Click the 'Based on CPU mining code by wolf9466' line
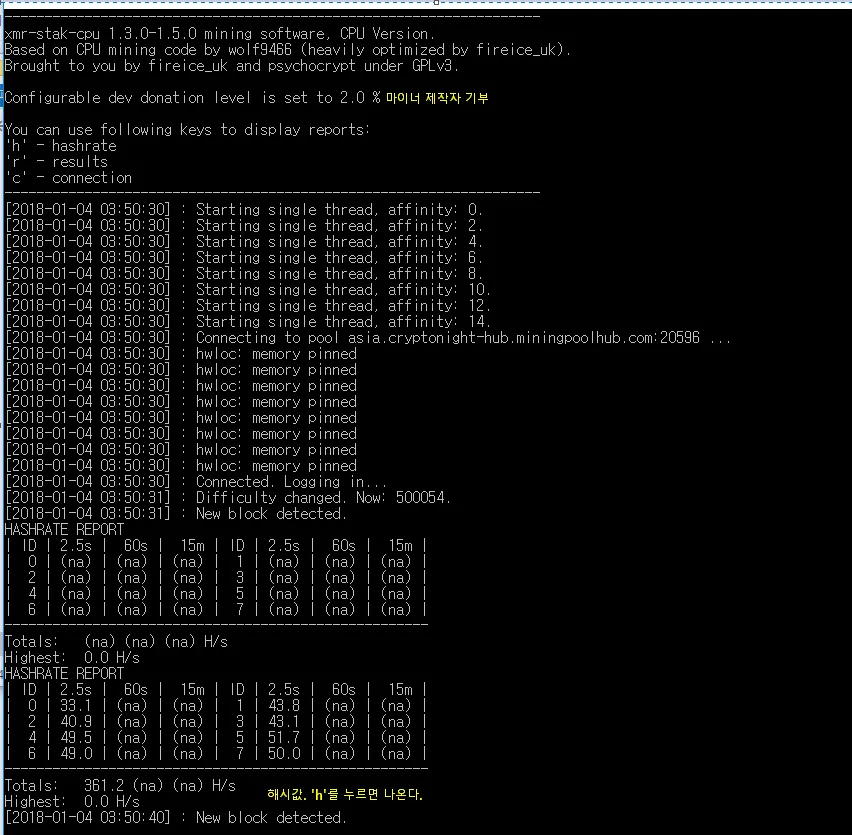 pos(287,50)
